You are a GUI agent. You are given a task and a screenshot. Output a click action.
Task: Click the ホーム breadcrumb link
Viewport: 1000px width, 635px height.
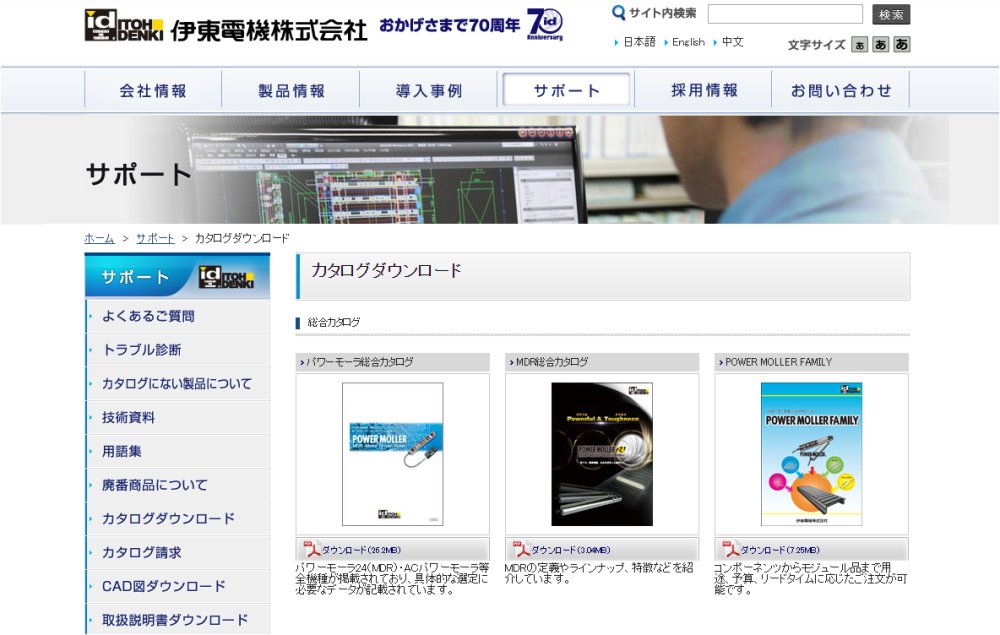99,238
